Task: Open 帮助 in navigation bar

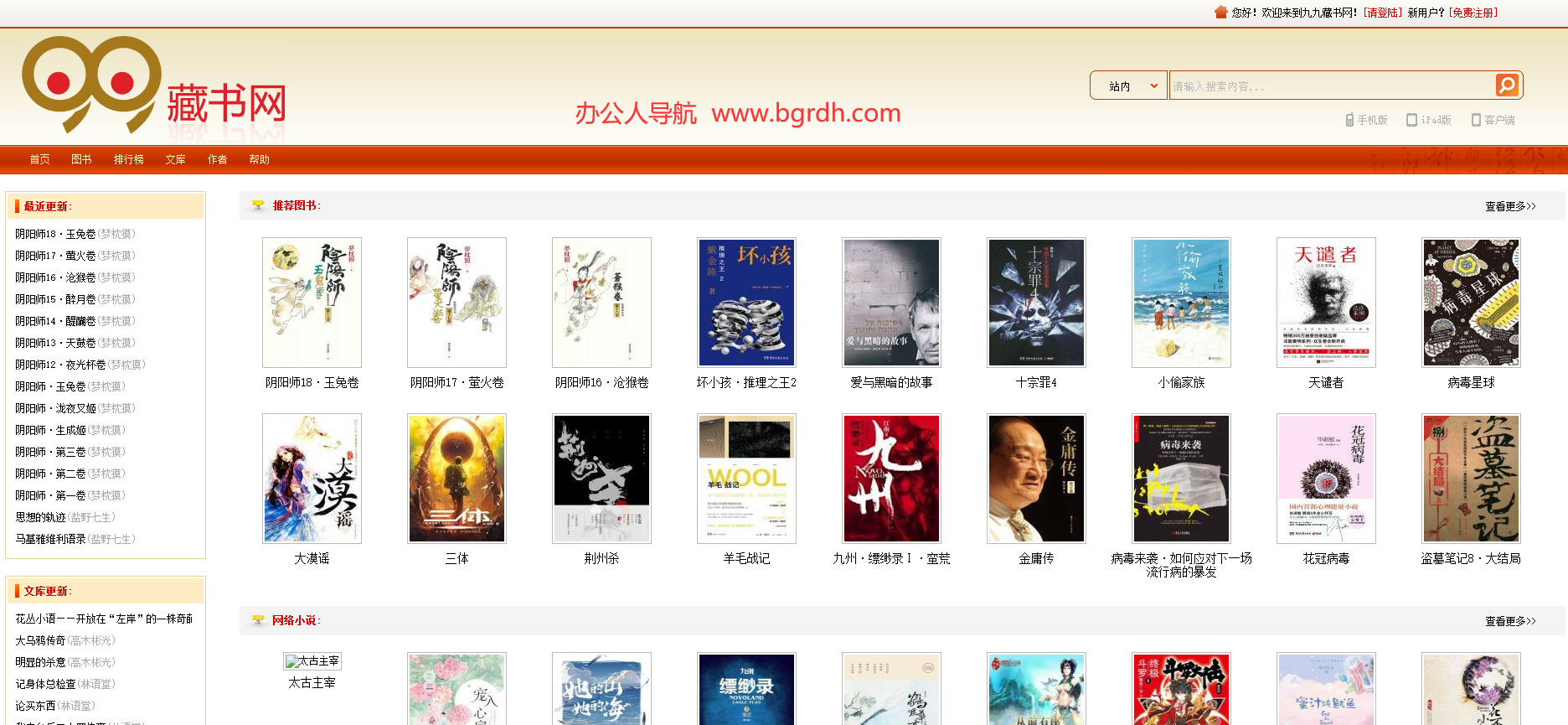Action: (260, 159)
